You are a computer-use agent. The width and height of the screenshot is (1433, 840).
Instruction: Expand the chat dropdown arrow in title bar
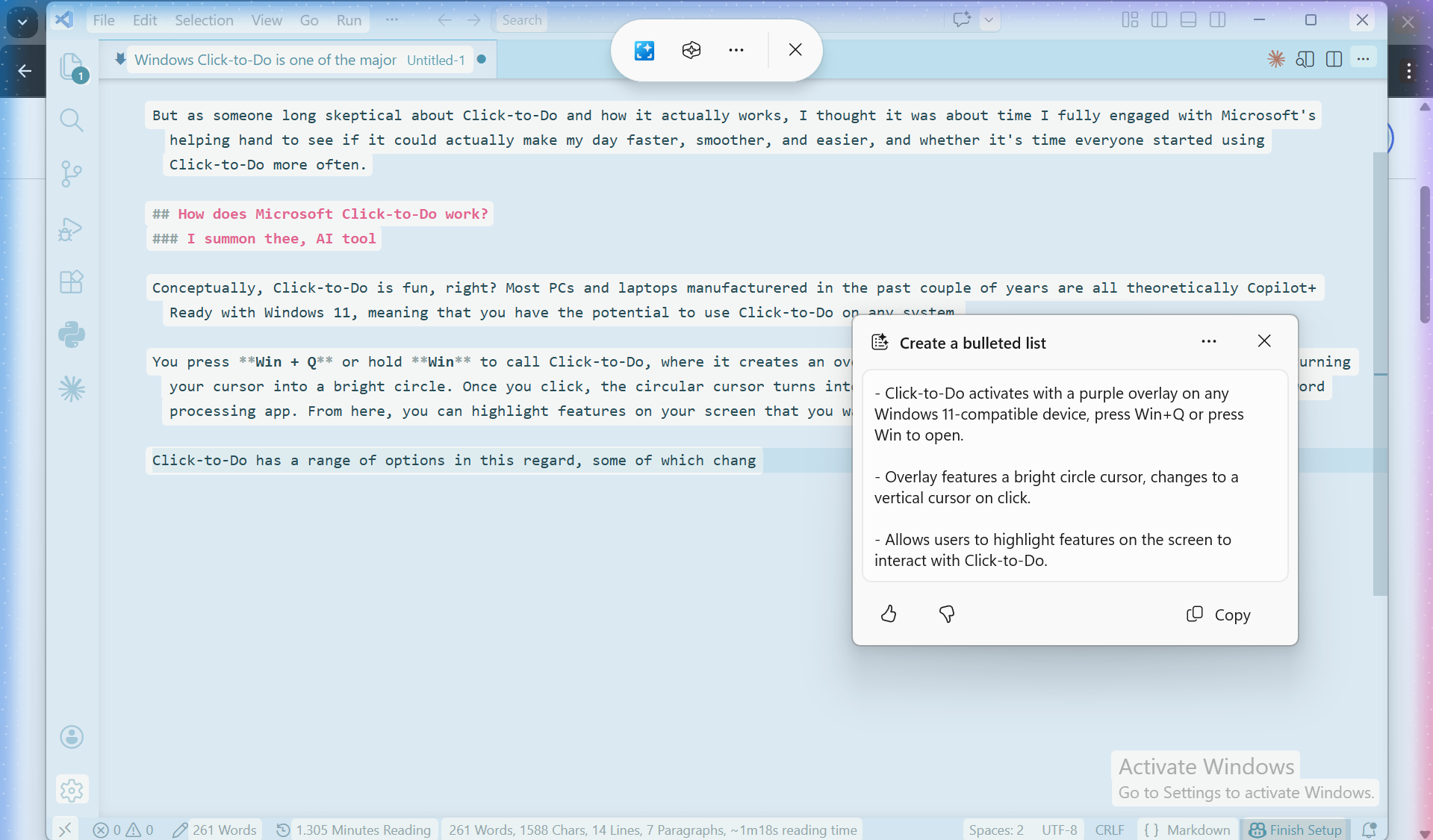(x=989, y=20)
